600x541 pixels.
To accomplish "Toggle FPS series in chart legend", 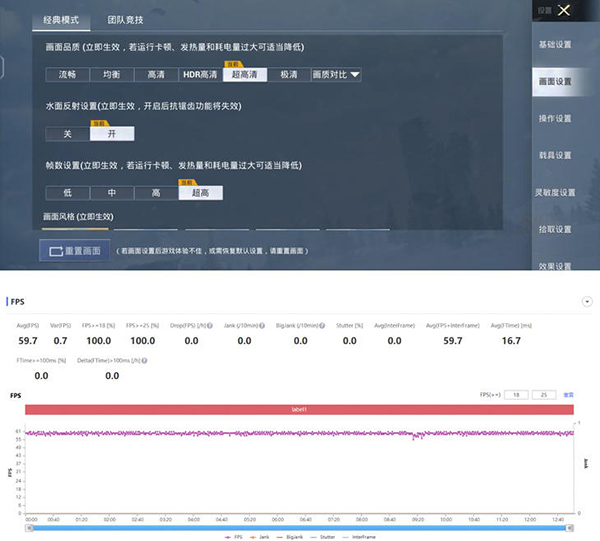I will (238, 535).
